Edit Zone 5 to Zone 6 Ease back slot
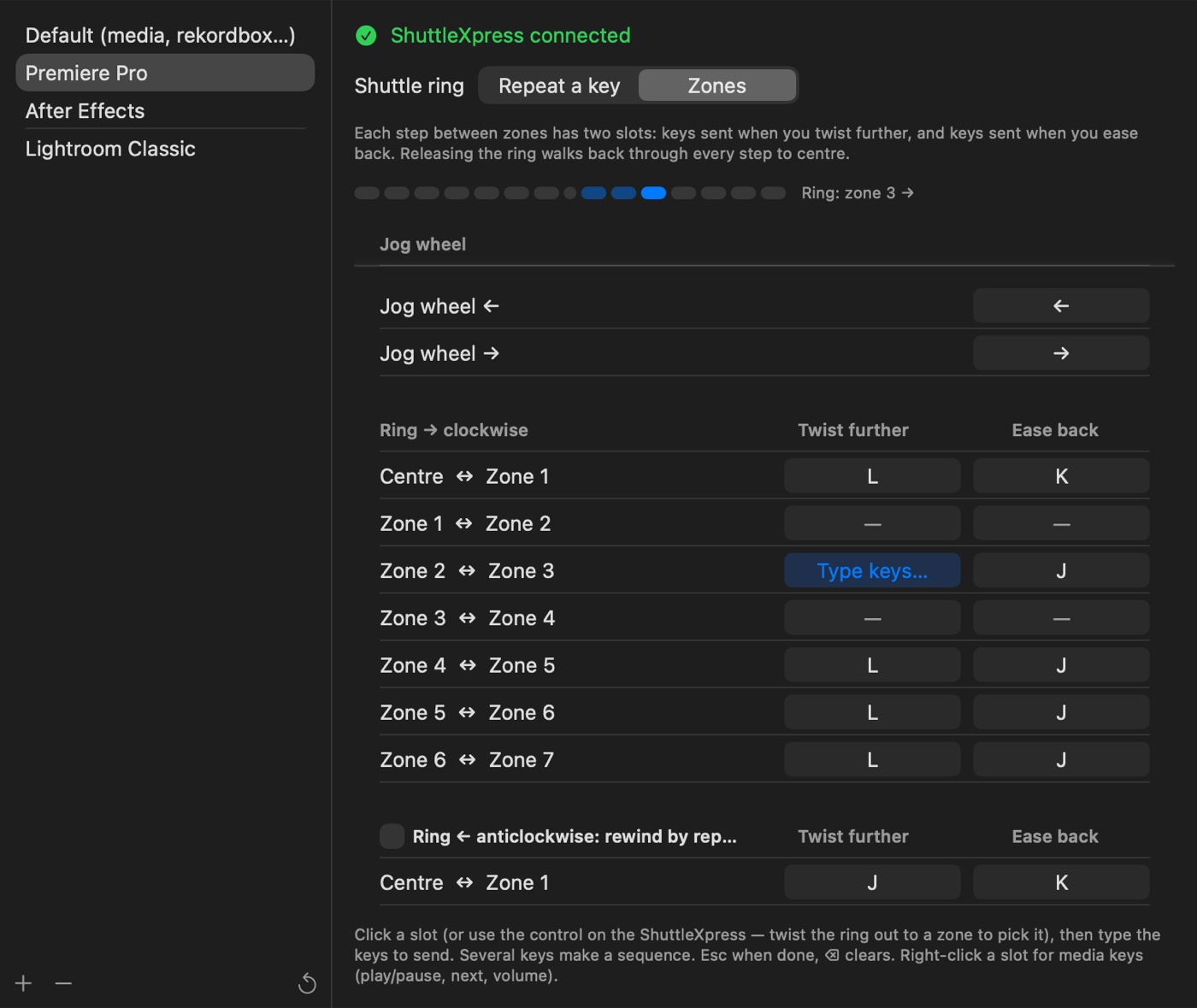 (1061, 712)
